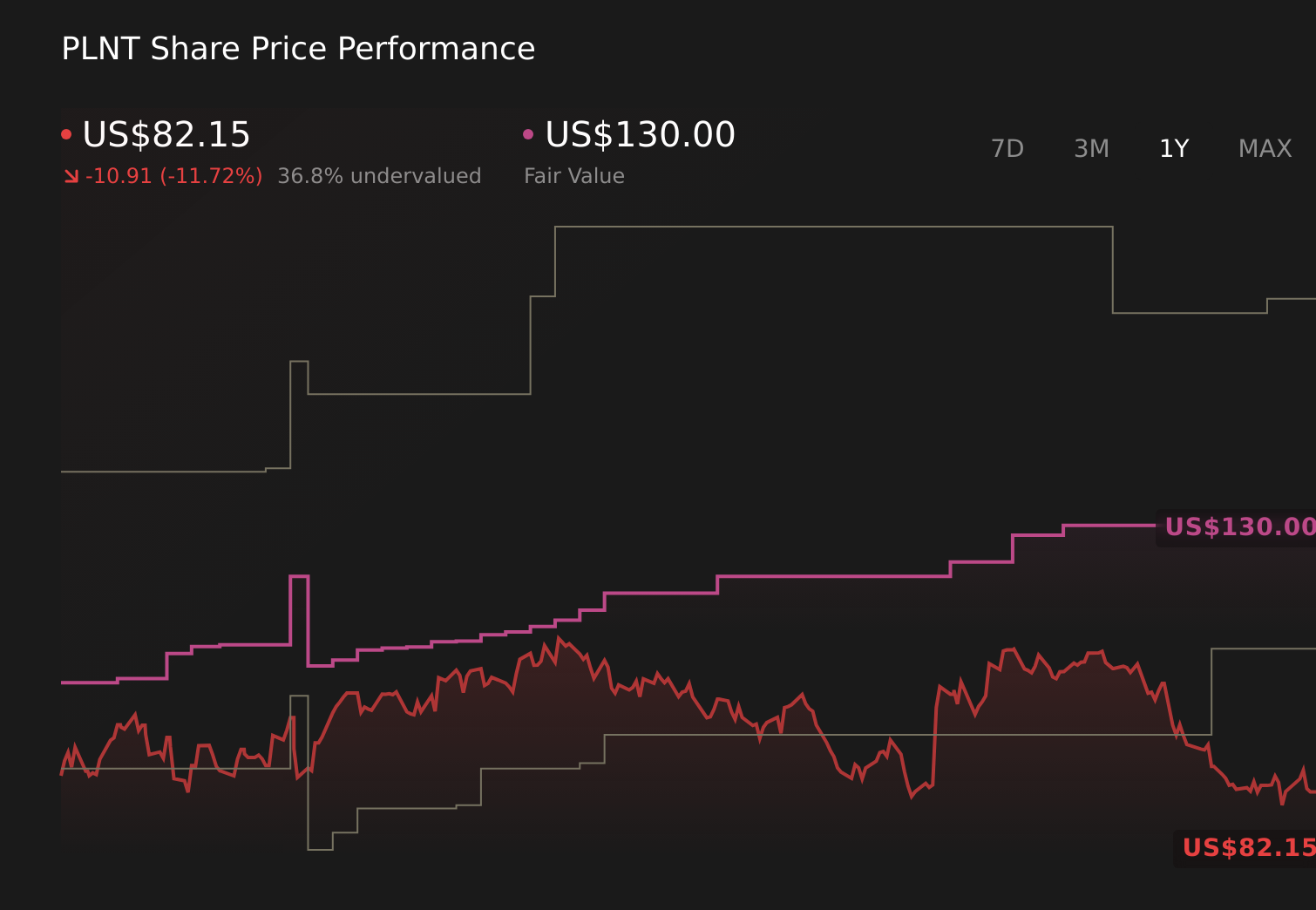This screenshot has width=1316, height=910.
Task: Switch to the 7D time range
Action: [x=1007, y=148]
